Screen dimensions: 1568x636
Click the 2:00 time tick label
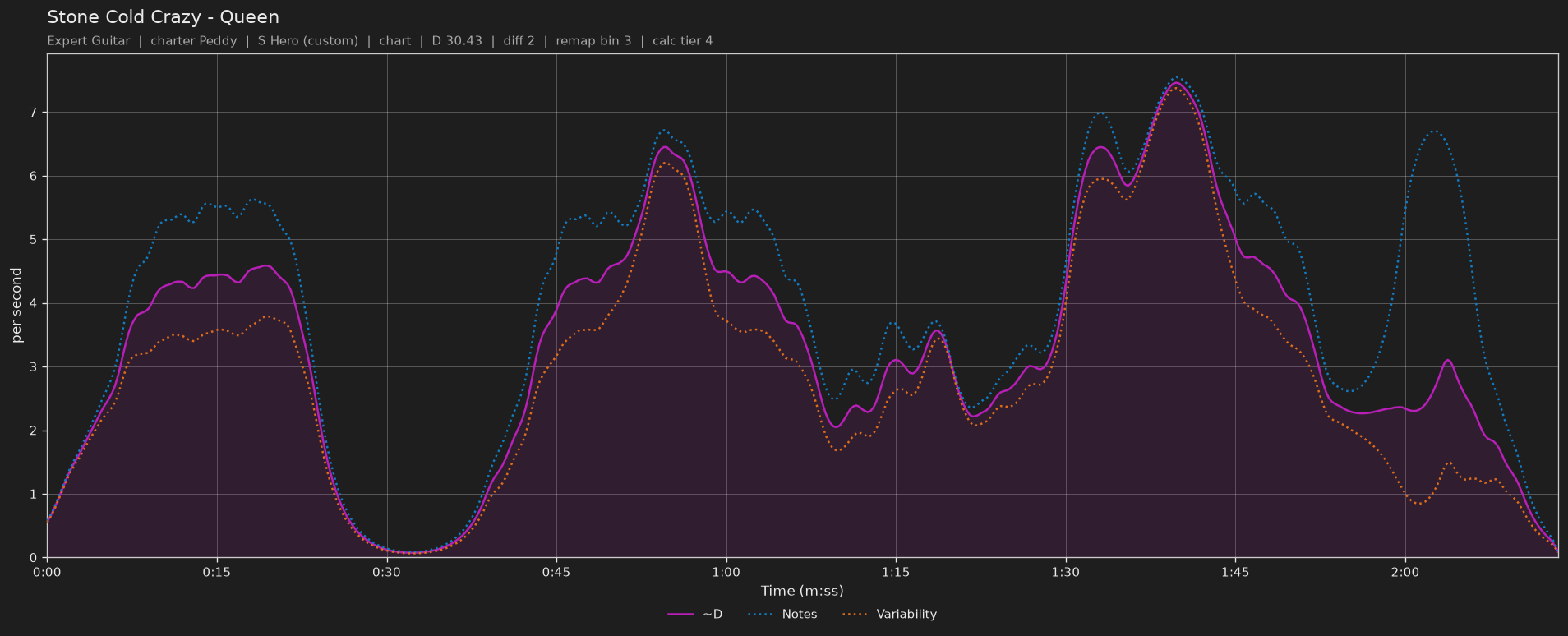[x=1405, y=572]
